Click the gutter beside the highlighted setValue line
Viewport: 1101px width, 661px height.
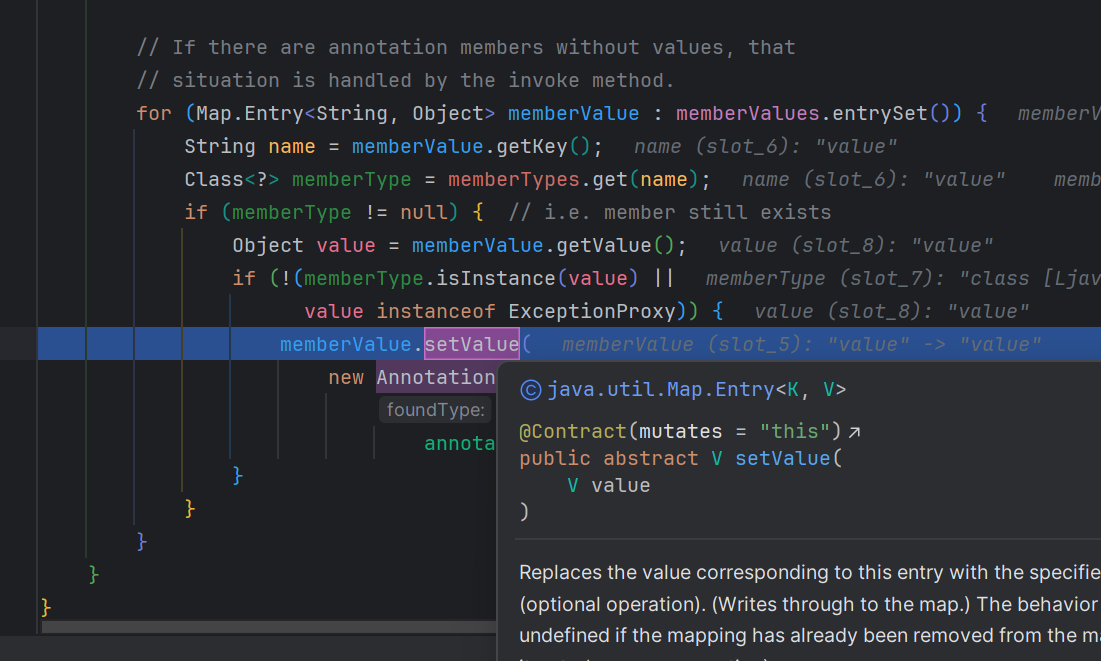[x=18, y=344]
